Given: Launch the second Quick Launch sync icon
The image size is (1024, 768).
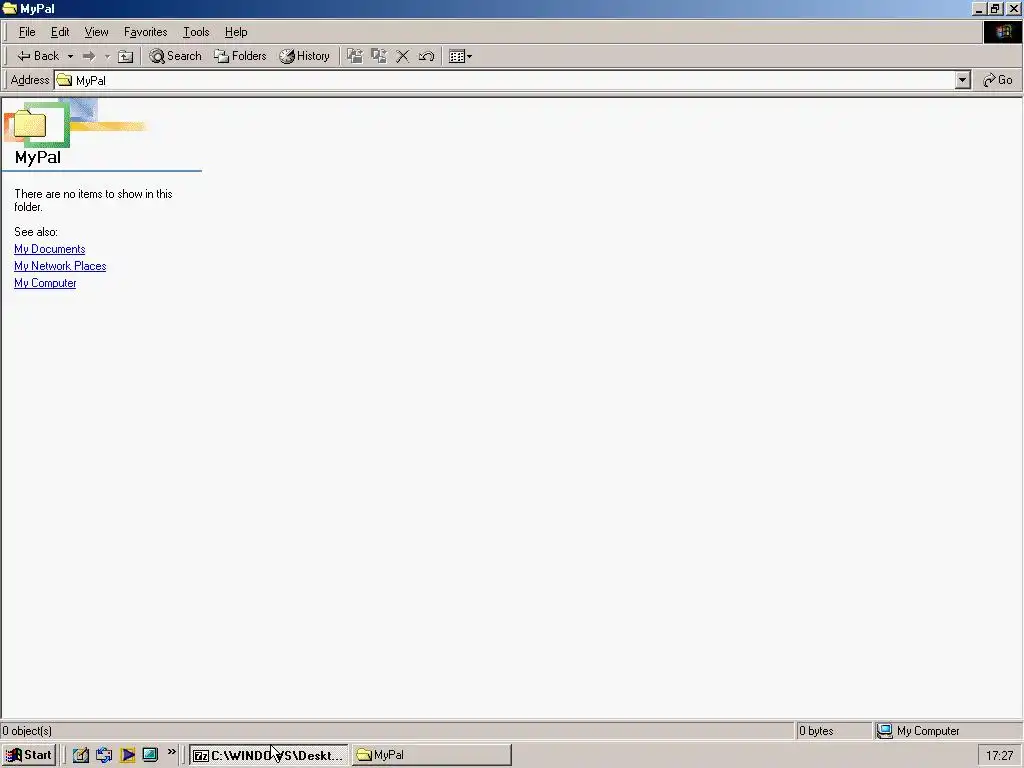Looking at the screenshot, I should coord(104,755).
